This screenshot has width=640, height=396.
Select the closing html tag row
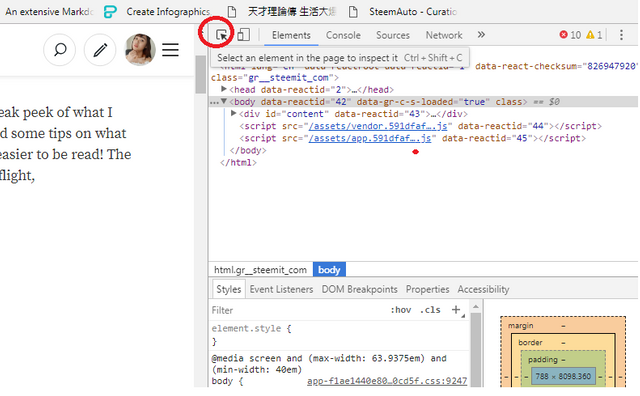click(x=238, y=162)
